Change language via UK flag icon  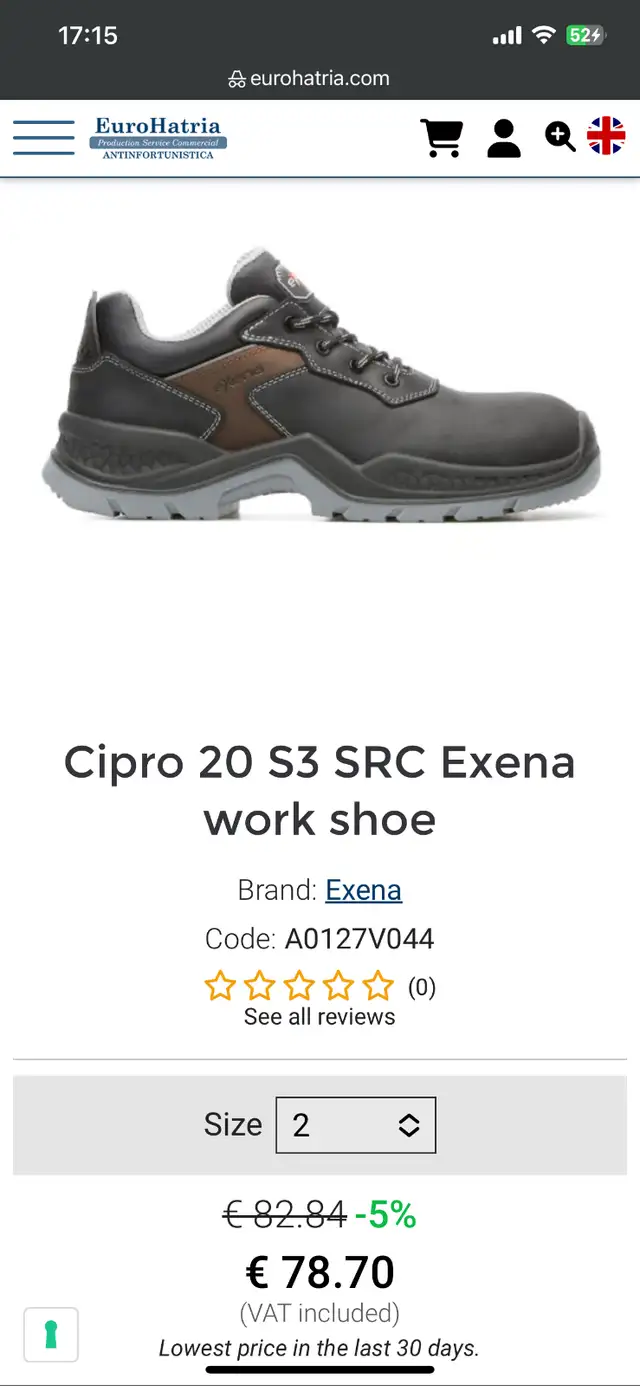click(606, 136)
